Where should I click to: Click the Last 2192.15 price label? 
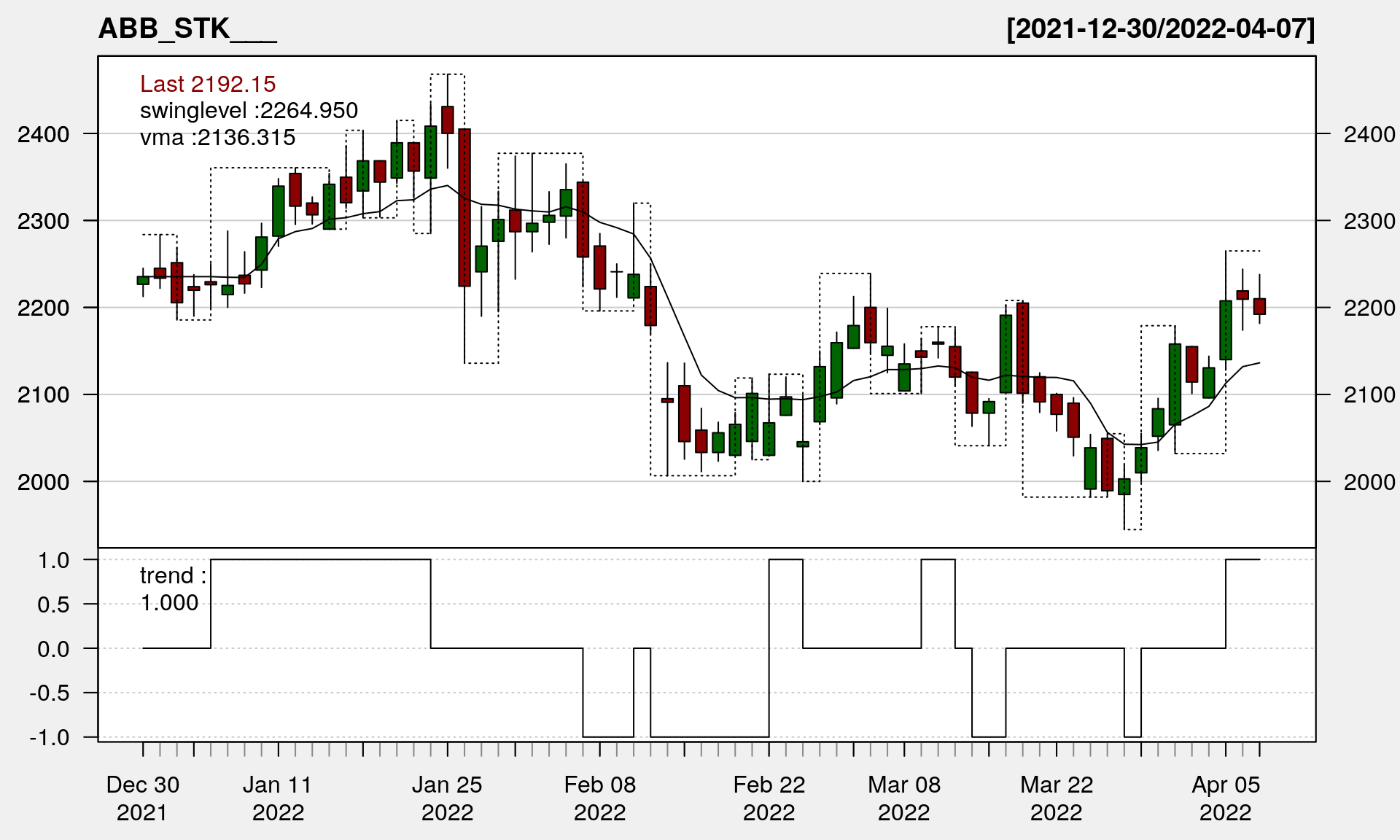208,84
